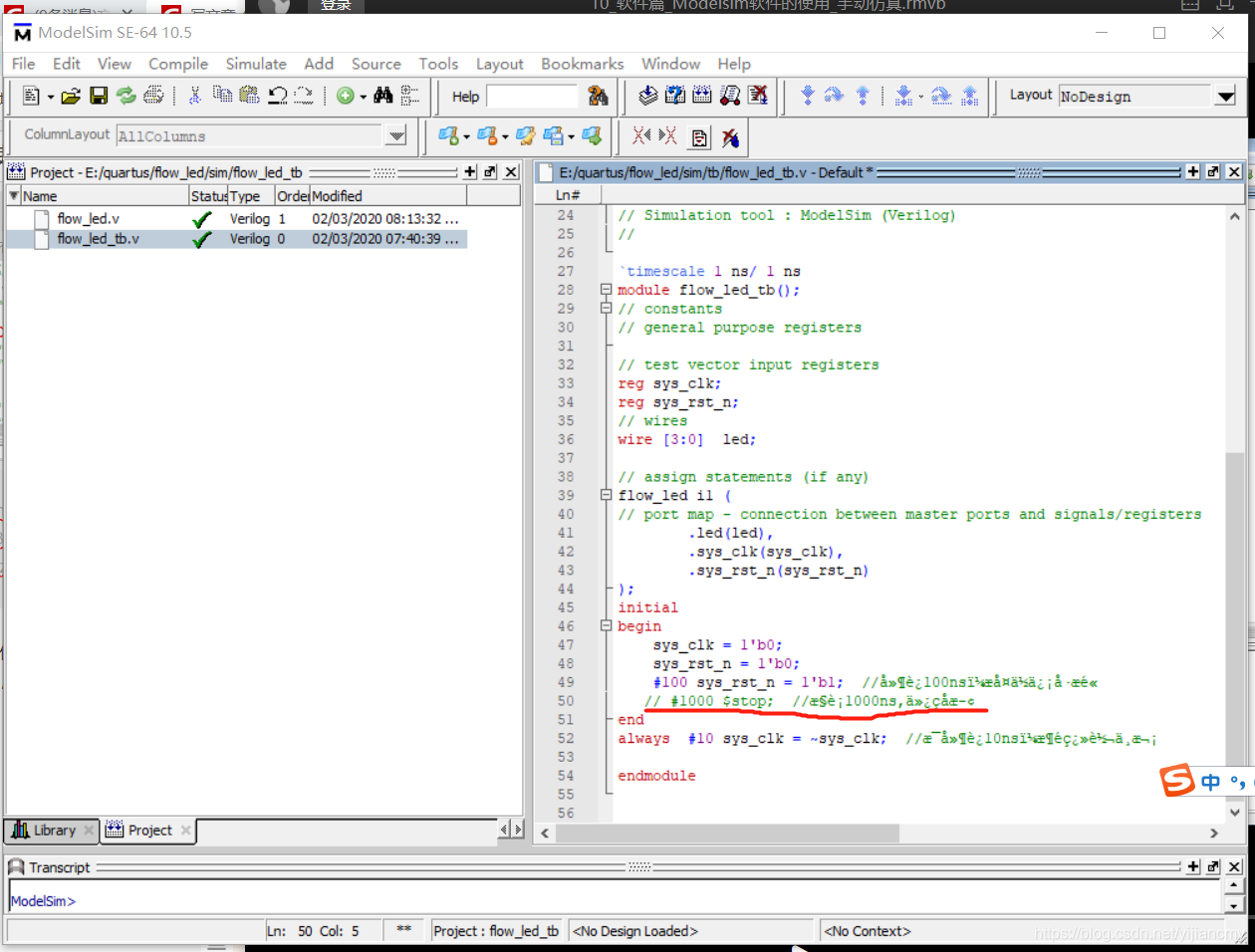Close the Library tab with its x

[x=89, y=830]
